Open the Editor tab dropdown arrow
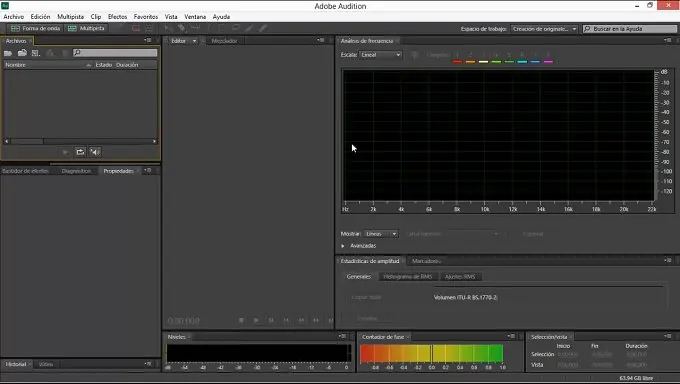680x384 pixels. [x=194, y=41]
